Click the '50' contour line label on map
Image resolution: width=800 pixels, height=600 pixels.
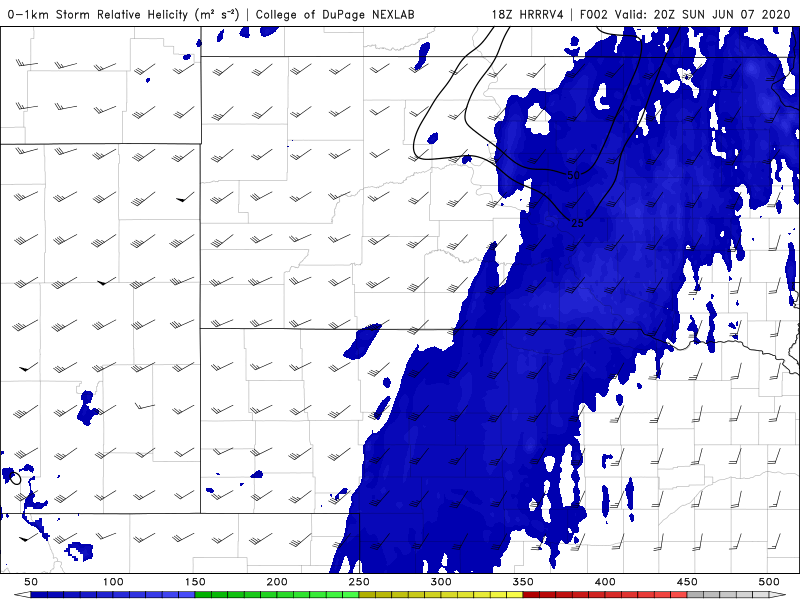coord(573,176)
